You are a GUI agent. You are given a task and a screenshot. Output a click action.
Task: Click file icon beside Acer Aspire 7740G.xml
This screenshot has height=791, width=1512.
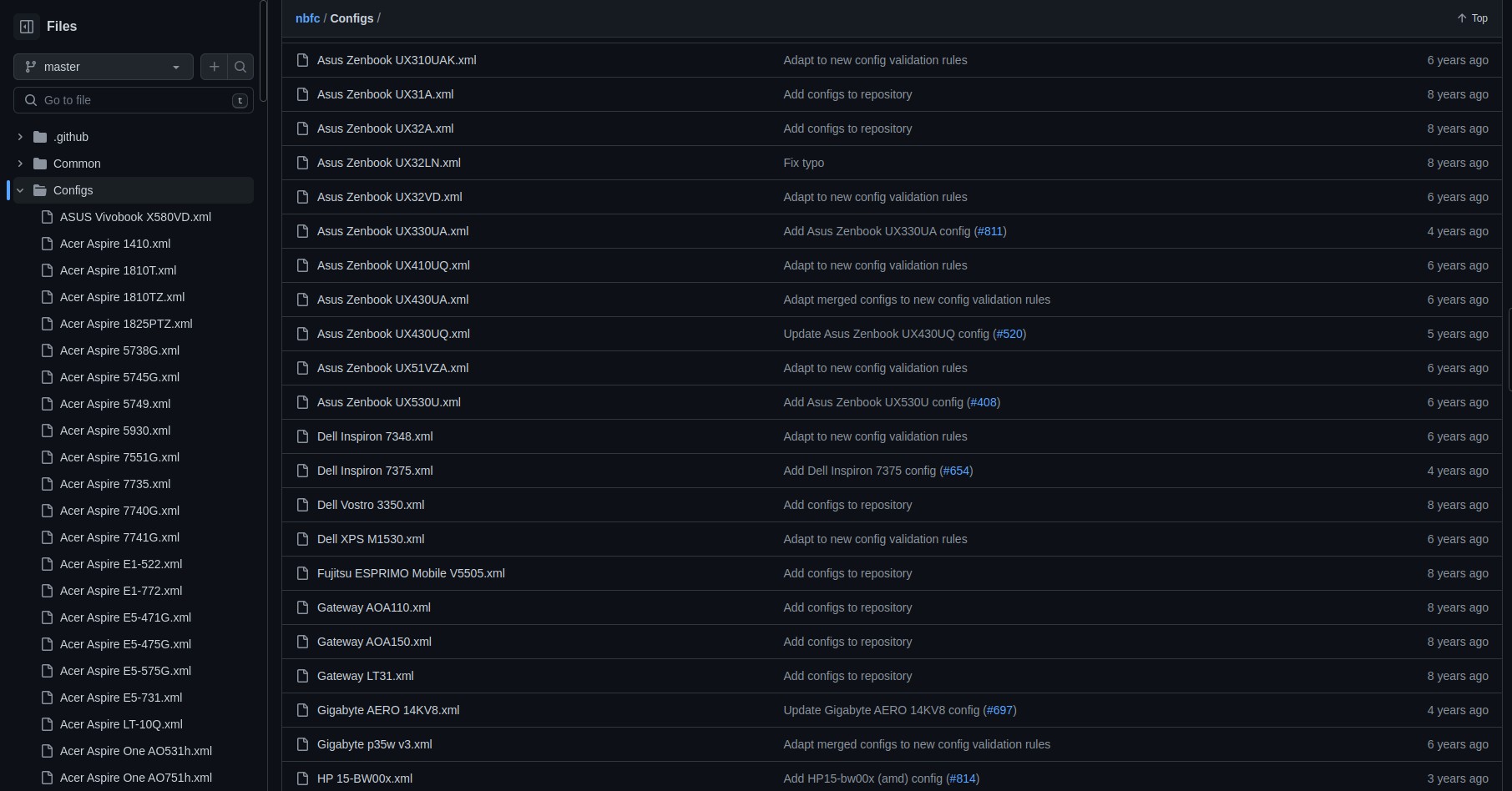pos(47,511)
